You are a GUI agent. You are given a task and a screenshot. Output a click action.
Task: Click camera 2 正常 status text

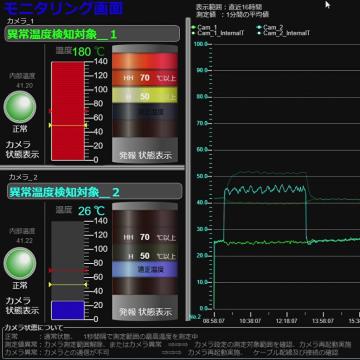[20, 286]
